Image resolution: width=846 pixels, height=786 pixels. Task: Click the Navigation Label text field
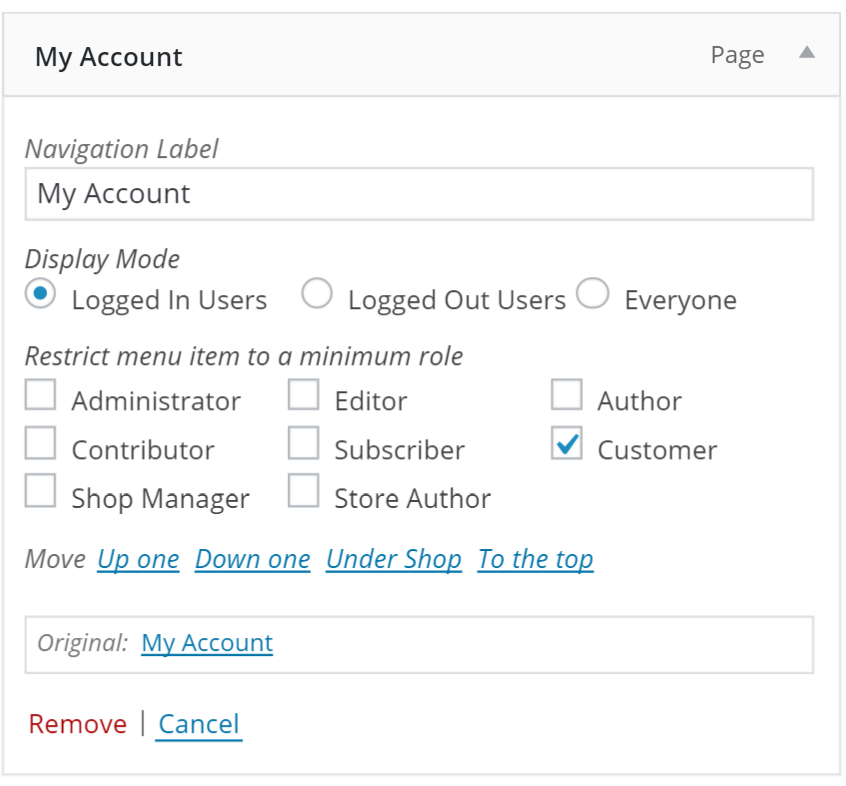coord(419,194)
